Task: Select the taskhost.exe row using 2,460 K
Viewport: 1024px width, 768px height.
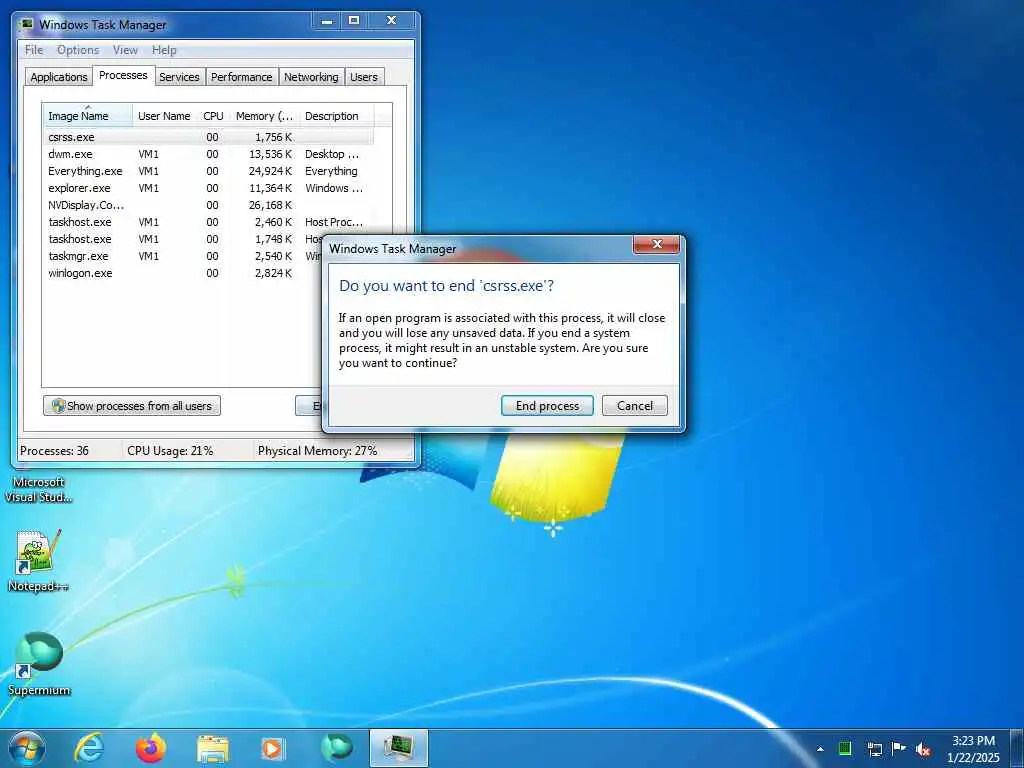Action: pos(208,222)
